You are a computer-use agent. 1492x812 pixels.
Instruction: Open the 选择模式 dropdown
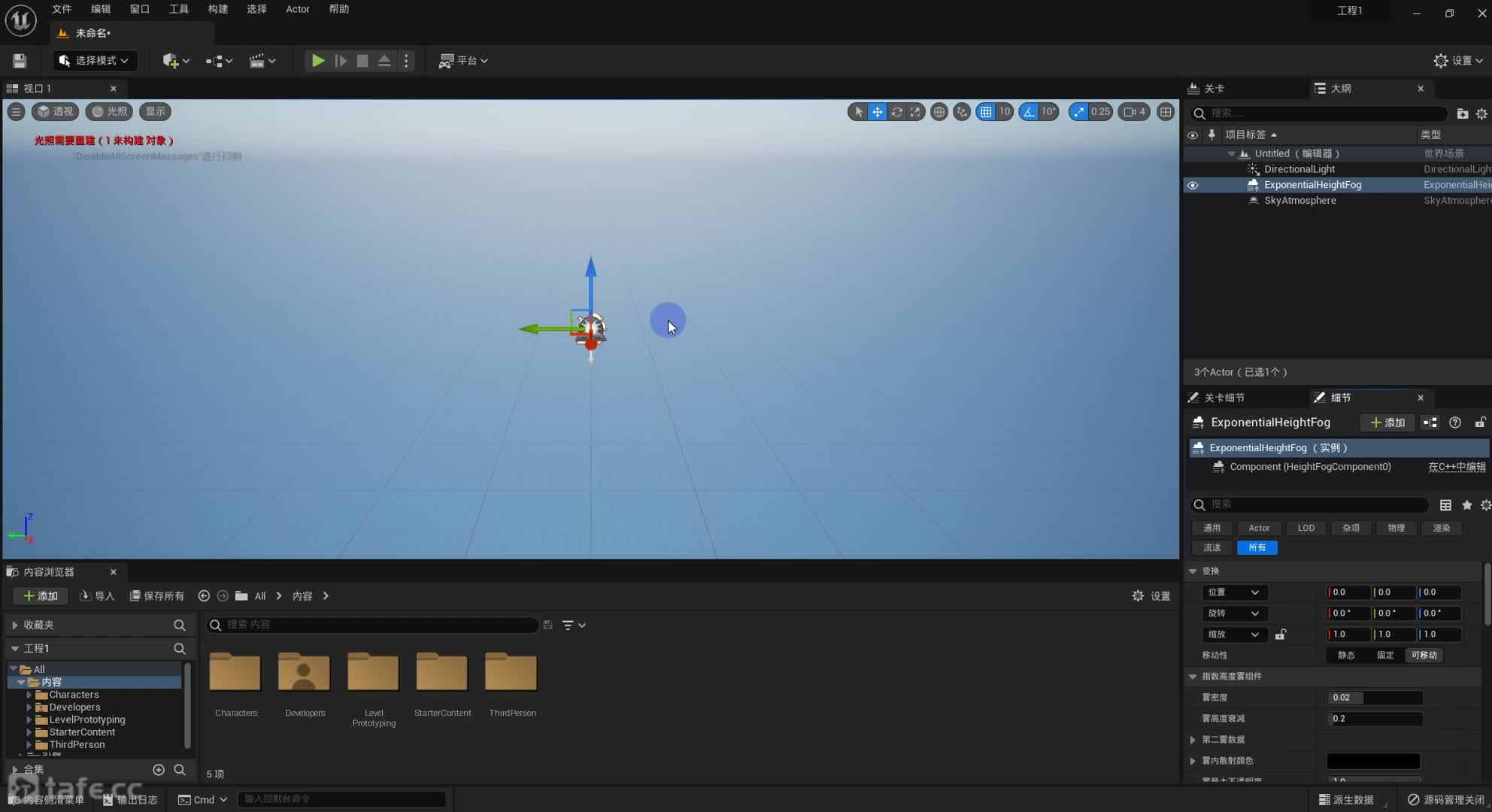94,61
